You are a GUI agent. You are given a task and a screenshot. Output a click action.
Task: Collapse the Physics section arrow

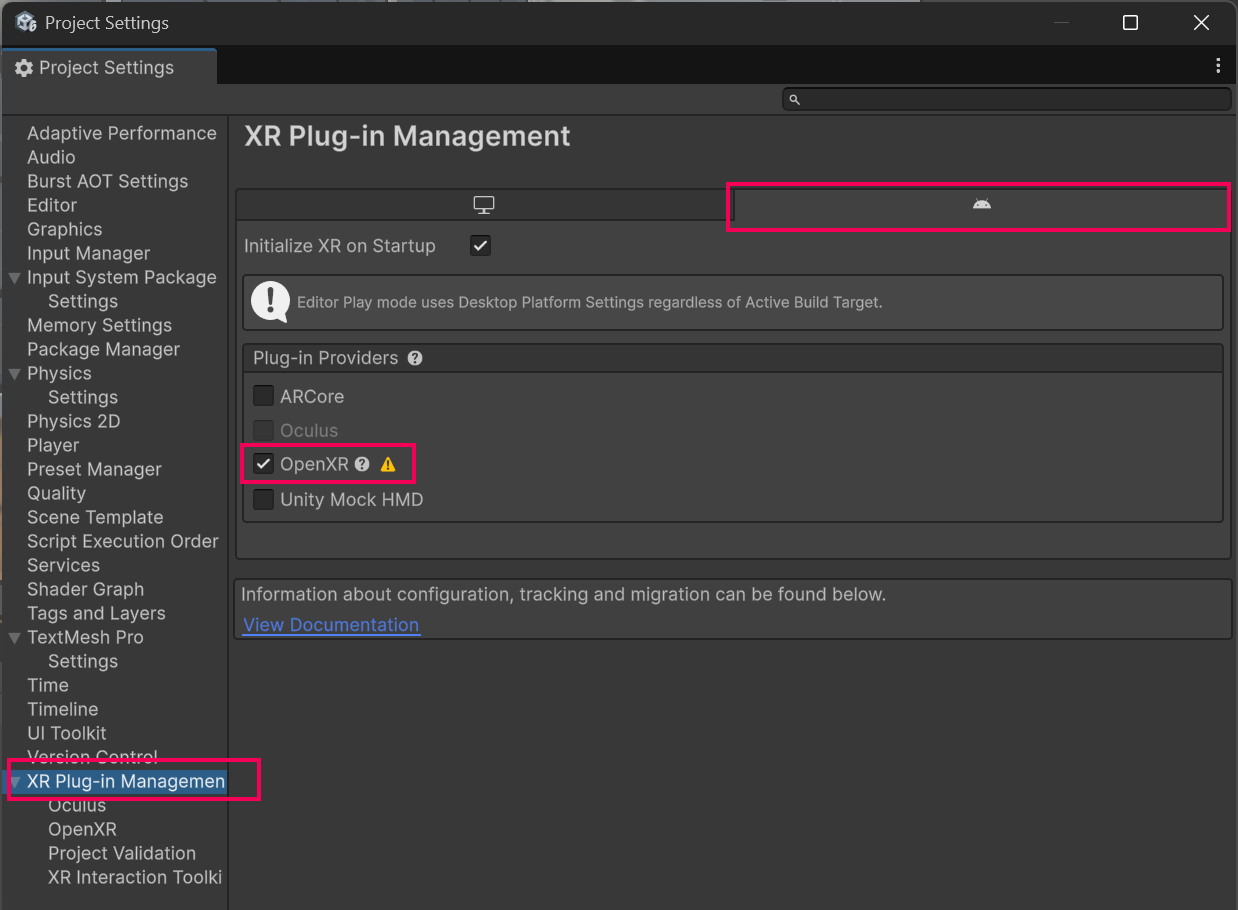coord(15,374)
